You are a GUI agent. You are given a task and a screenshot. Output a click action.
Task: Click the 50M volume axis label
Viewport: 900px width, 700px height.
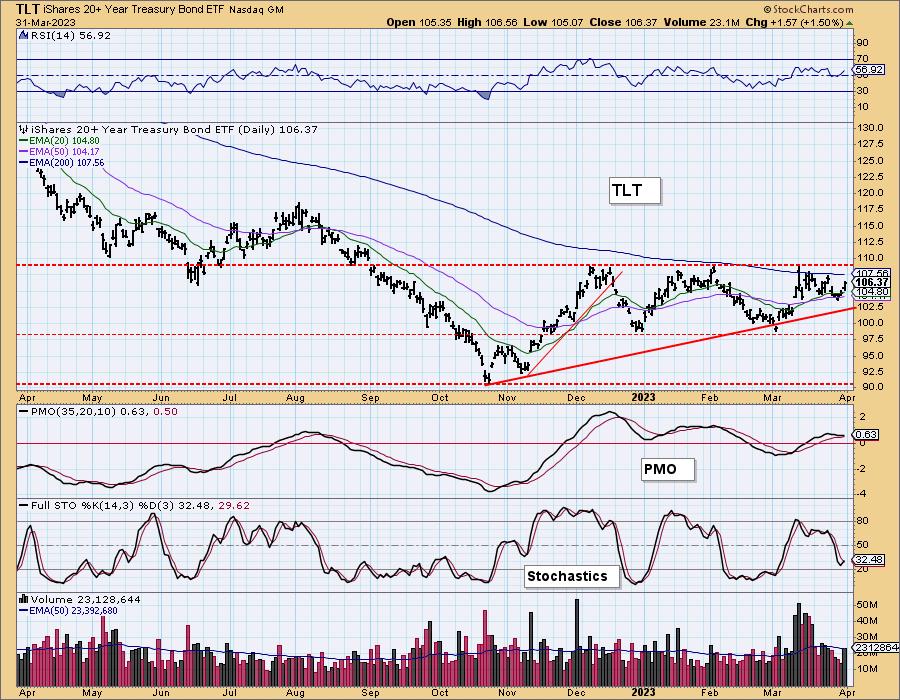867,605
